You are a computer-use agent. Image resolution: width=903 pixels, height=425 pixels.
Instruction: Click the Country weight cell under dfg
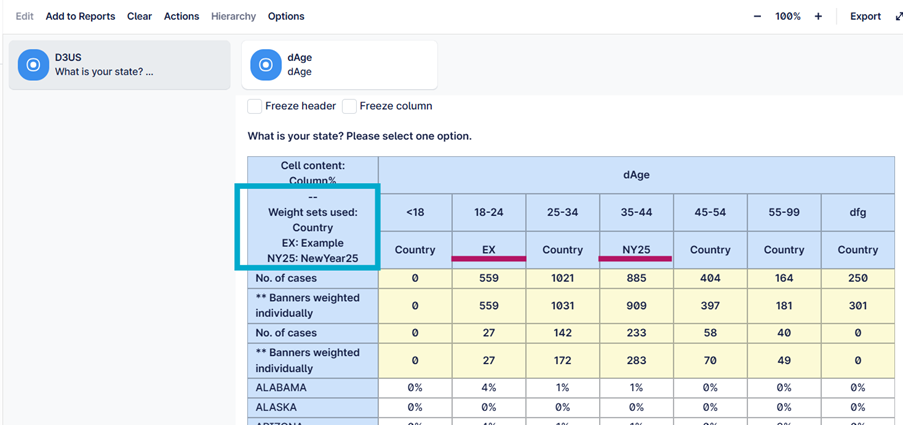858,250
